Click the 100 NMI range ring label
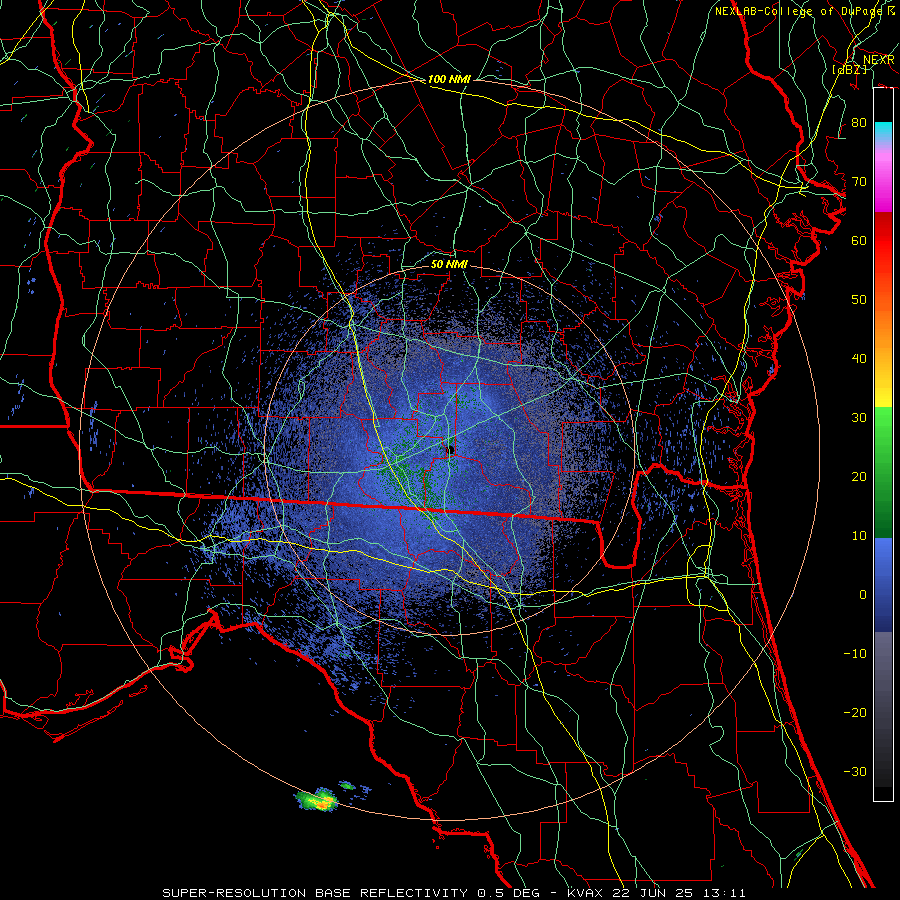 449,79
